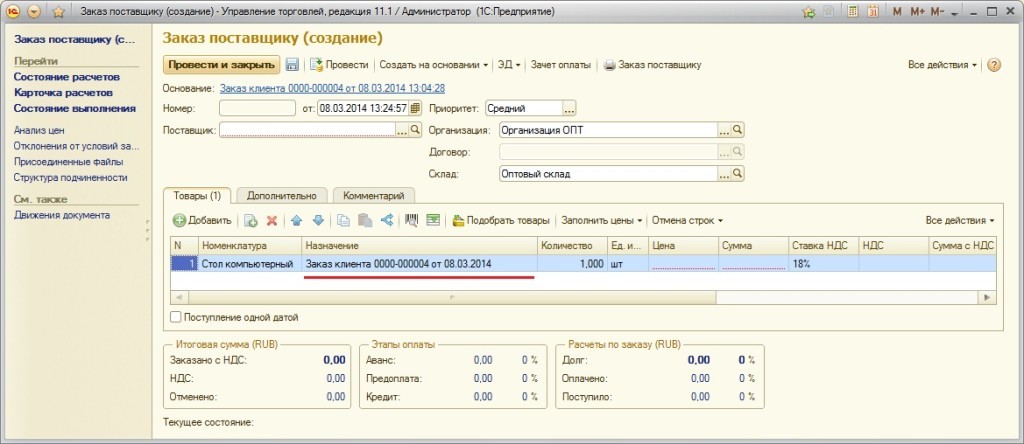Open Анализ цен in the sidebar

point(39,130)
